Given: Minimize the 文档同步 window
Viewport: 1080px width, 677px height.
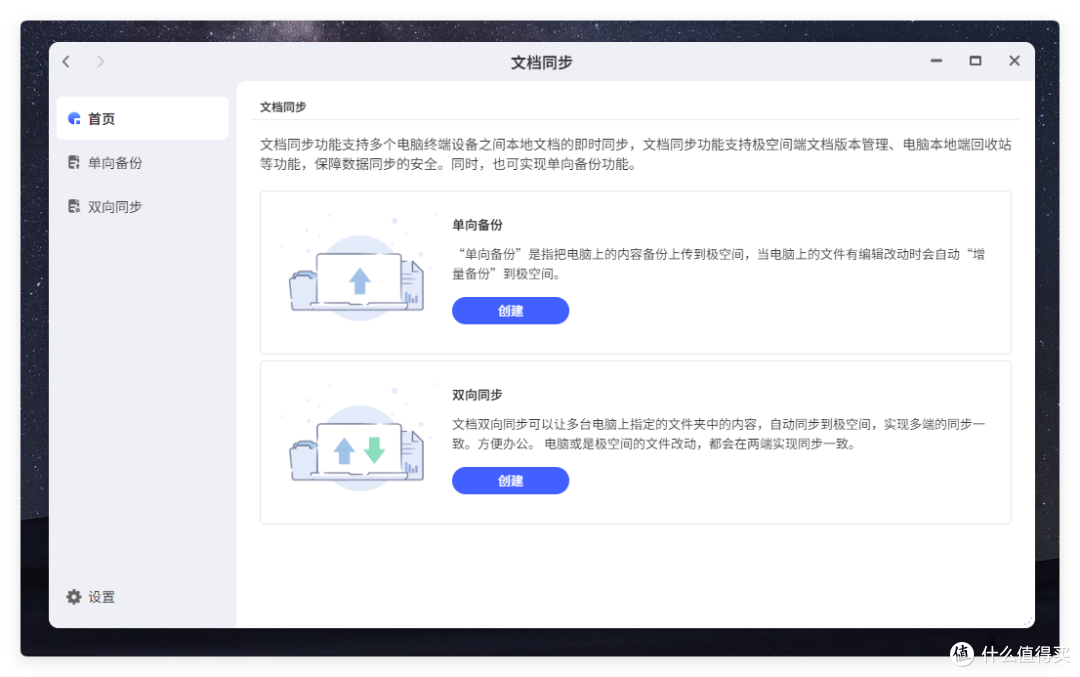Looking at the screenshot, I should [x=936, y=61].
